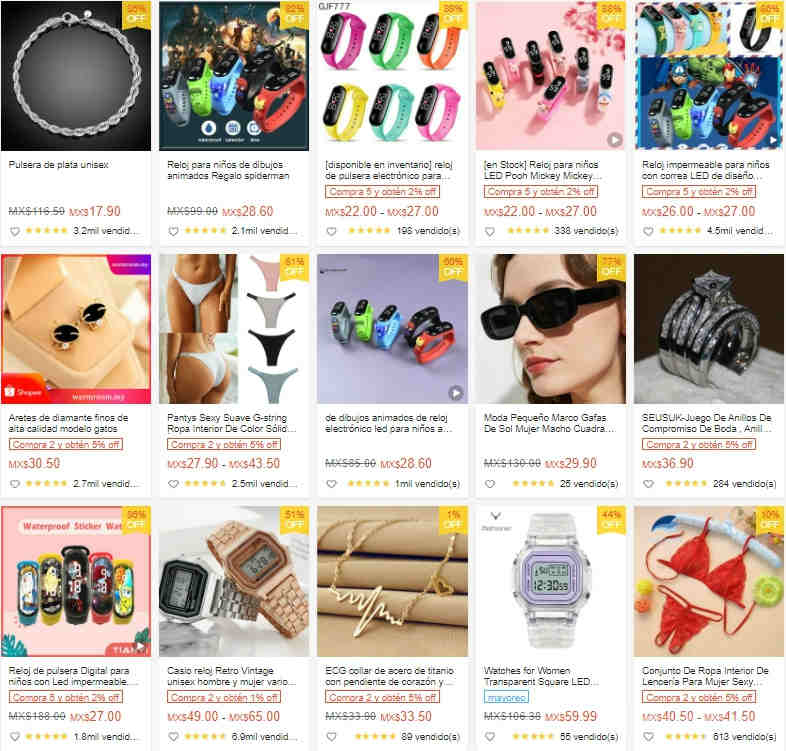The width and height of the screenshot is (786, 751).
Task: Favorite the Spiderman kids watch via heart icon
Action: (x=173, y=232)
